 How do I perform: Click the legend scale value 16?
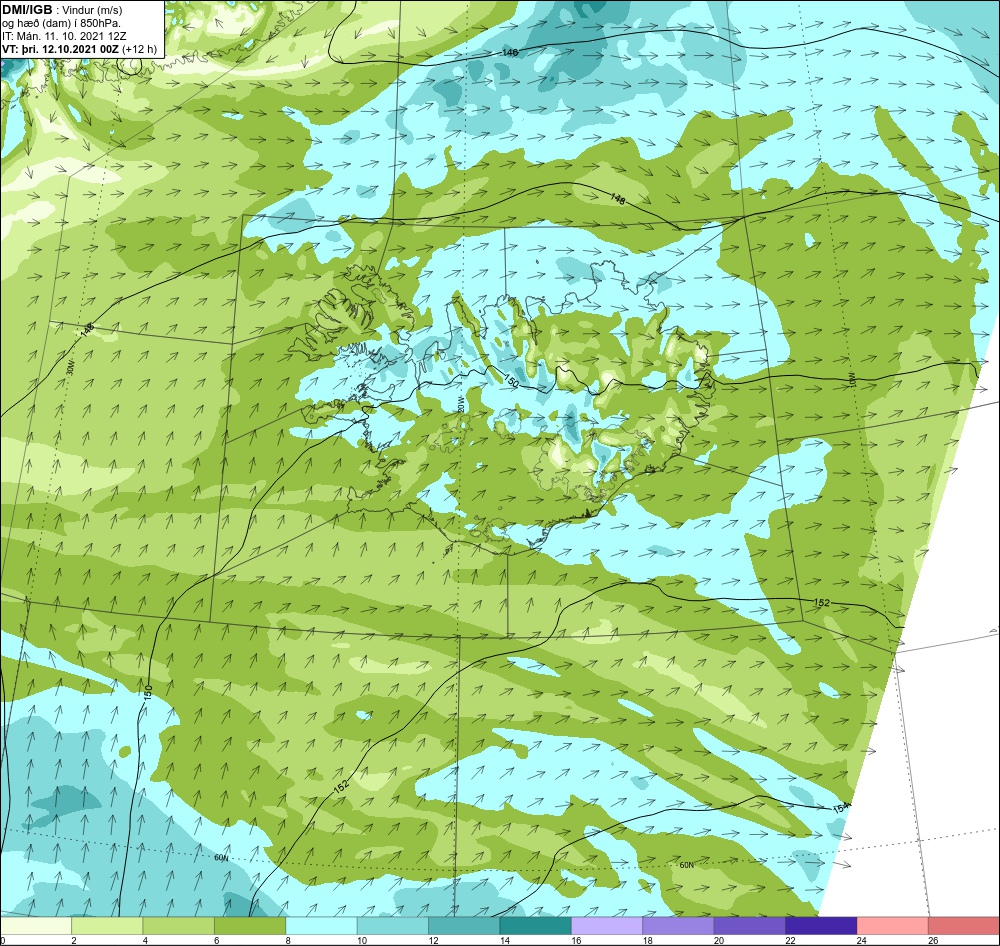[x=577, y=940]
